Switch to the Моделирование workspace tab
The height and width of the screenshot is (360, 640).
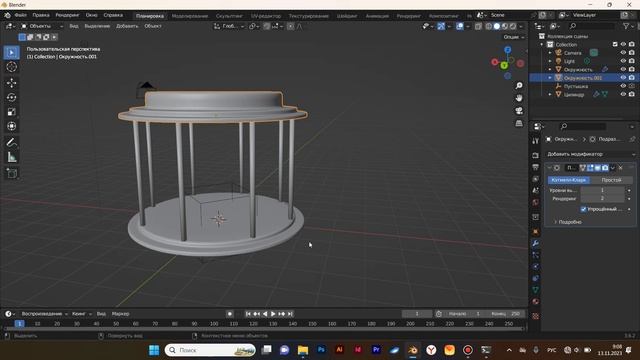[x=190, y=16]
